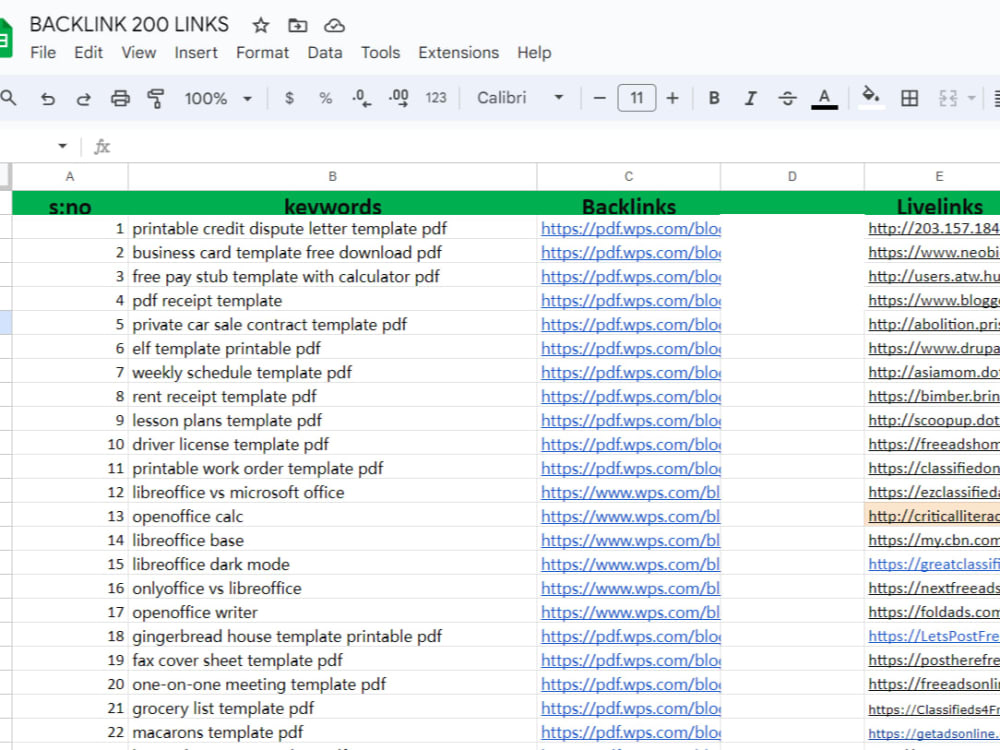Open the borders menu

pos(909,98)
